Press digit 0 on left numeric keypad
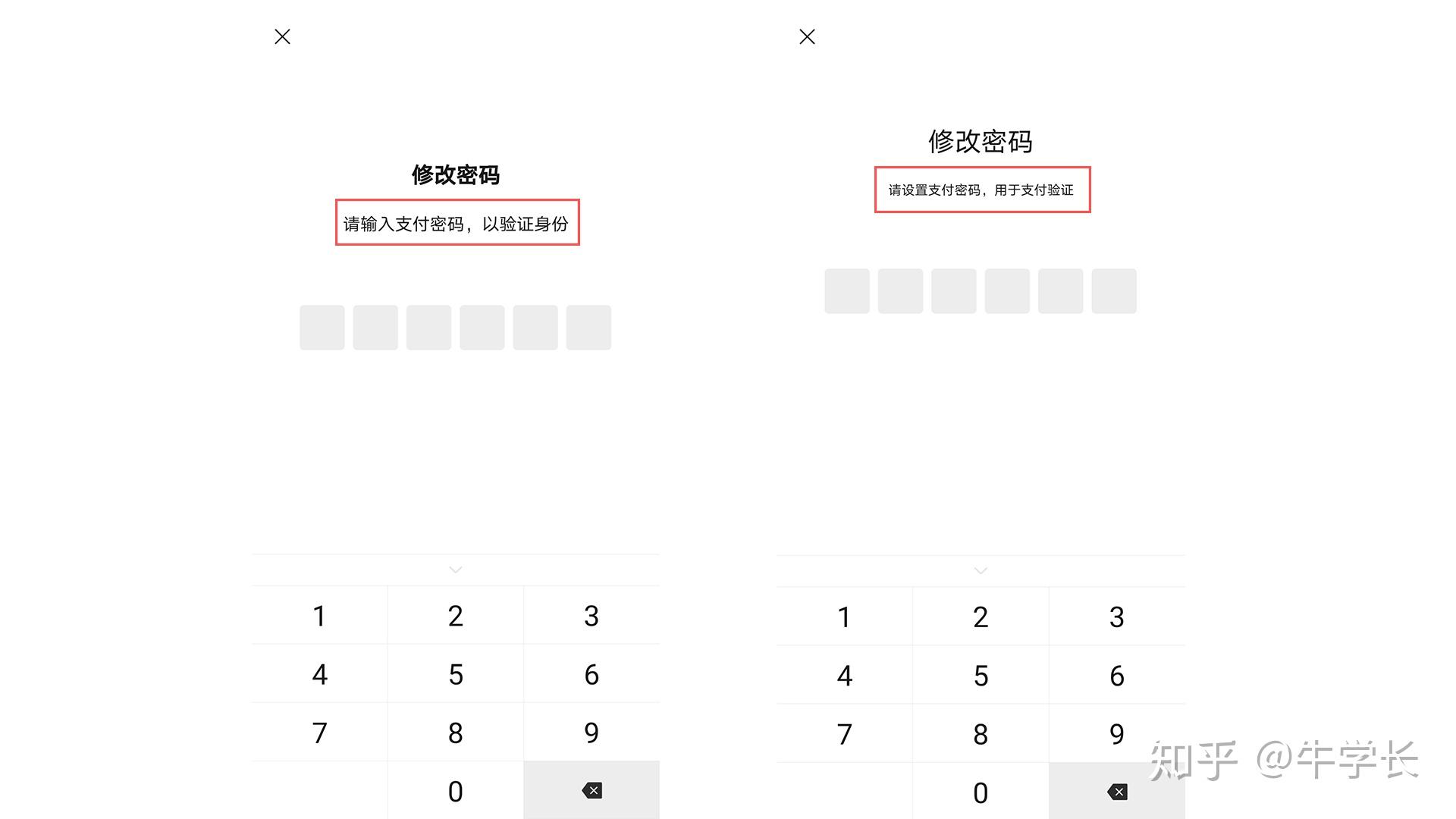 tap(455, 790)
